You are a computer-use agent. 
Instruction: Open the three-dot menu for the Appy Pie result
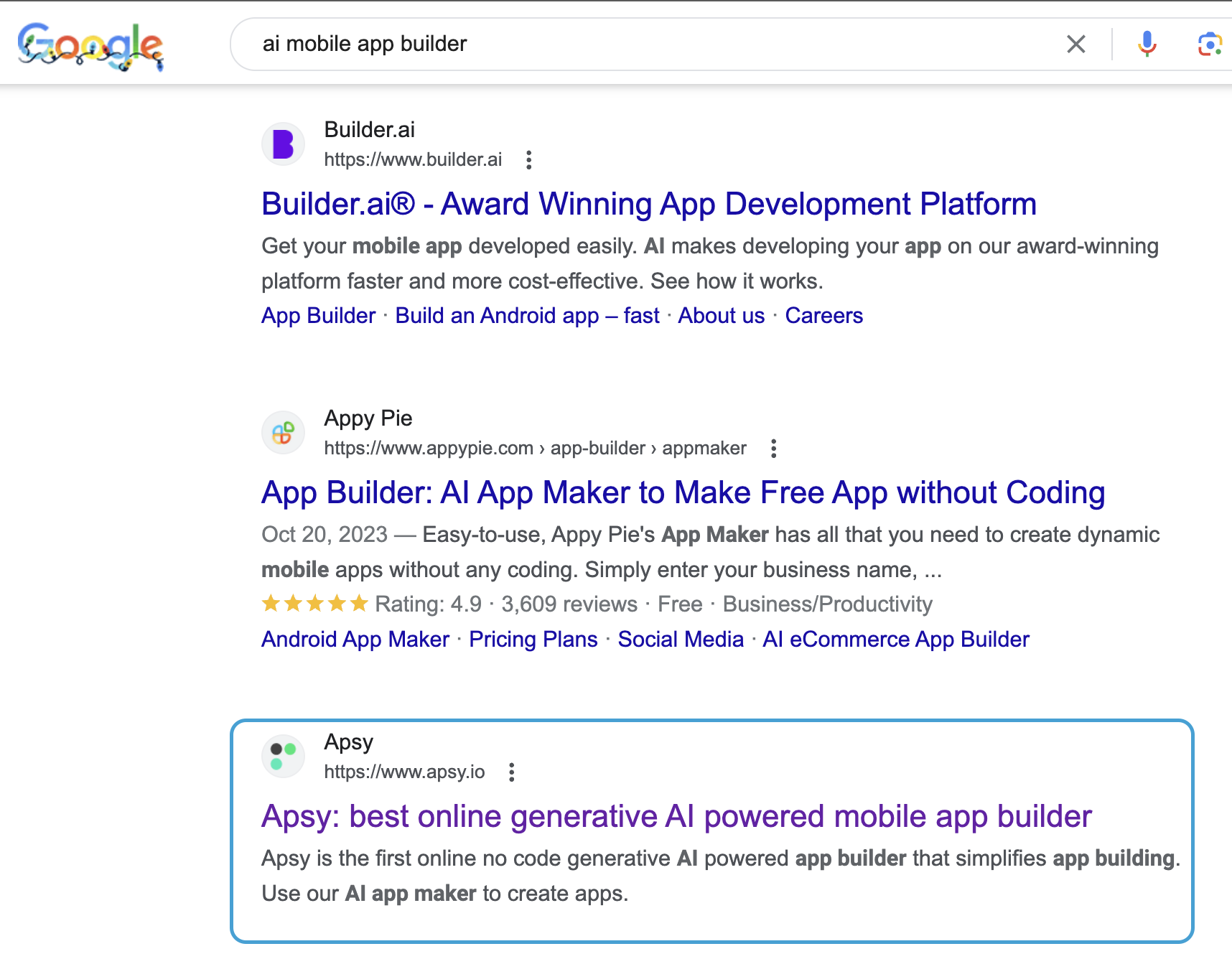click(x=773, y=448)
